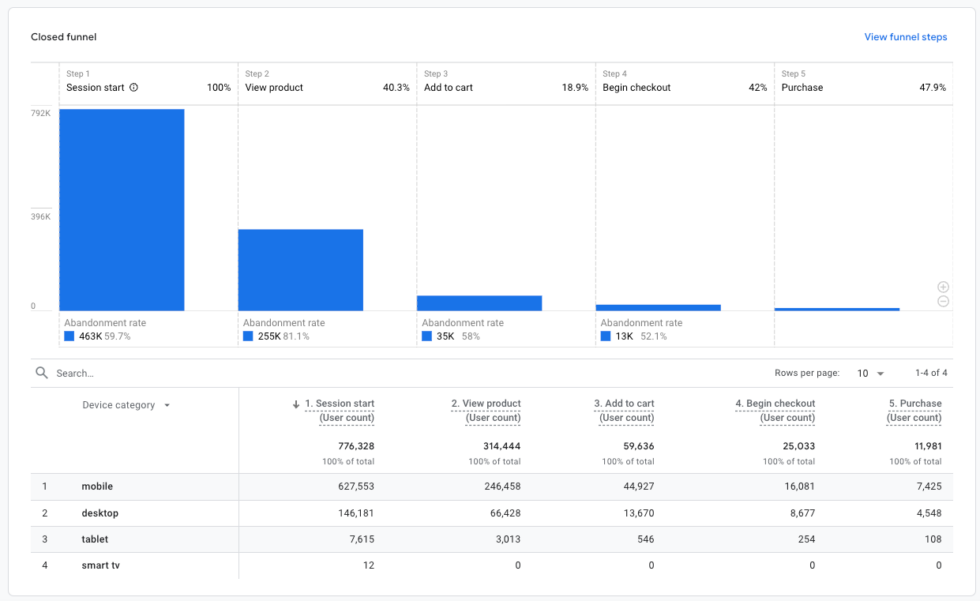This screenshot has width=980, height=601.
Task: Open the Rows per page dropdown
Action: coord(870,371)
